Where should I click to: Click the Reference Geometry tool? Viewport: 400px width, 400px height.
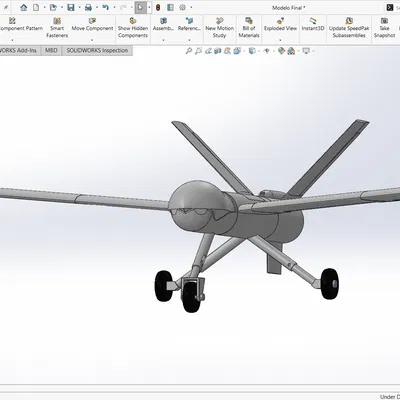click(x=189, y=24)
